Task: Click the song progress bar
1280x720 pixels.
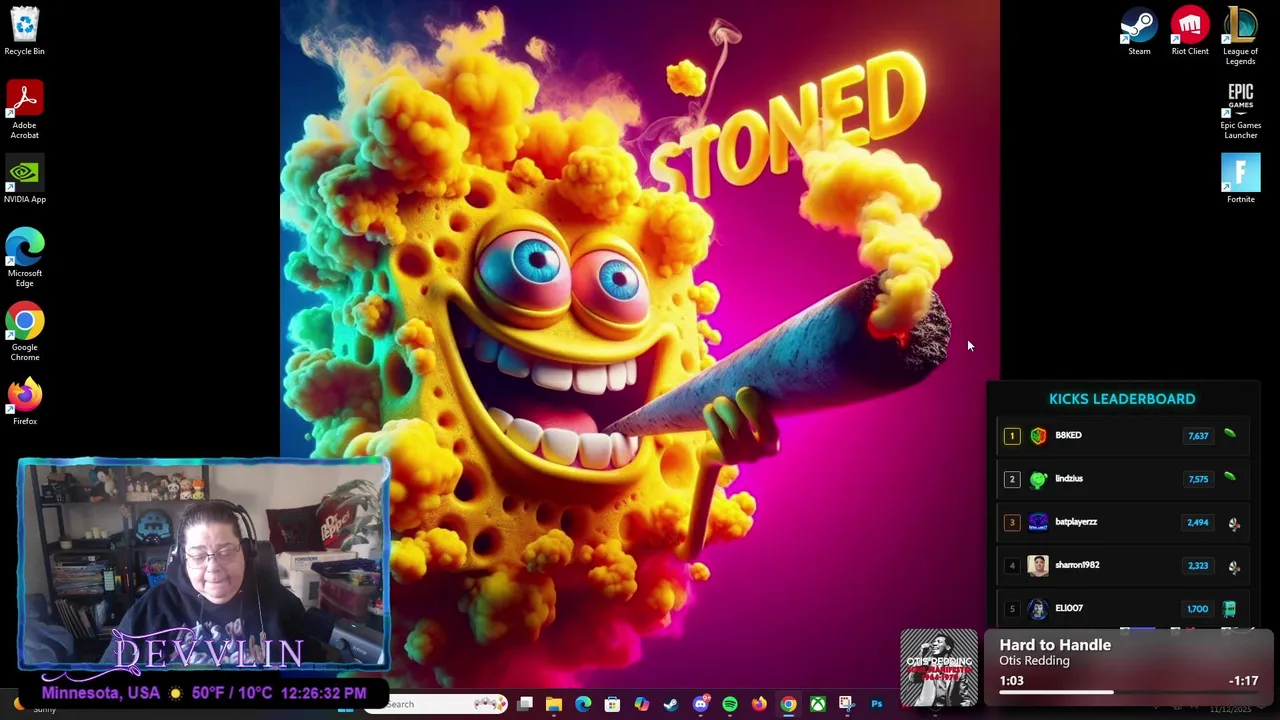Action: [1130, 691]
